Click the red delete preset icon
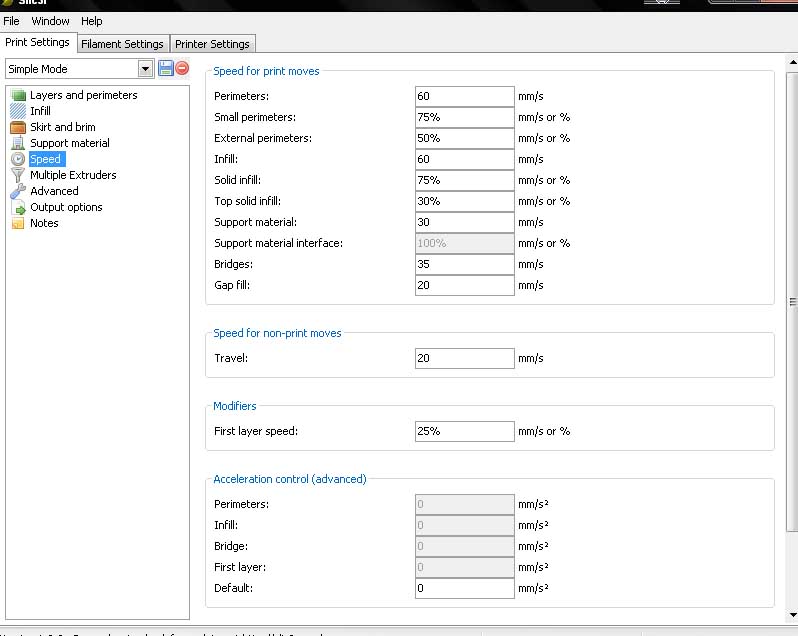The image size is (798, 636). coord(182,68)
